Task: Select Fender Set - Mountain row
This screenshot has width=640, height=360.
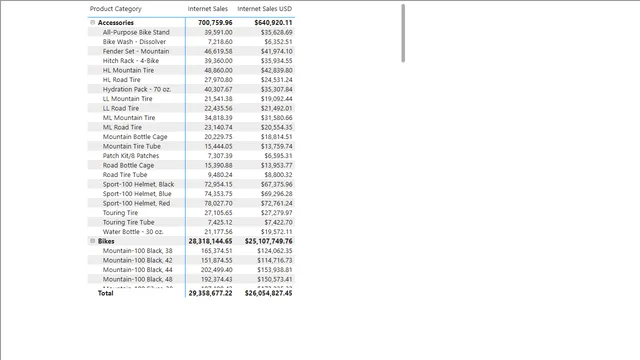Action: [x=191, y=51]
